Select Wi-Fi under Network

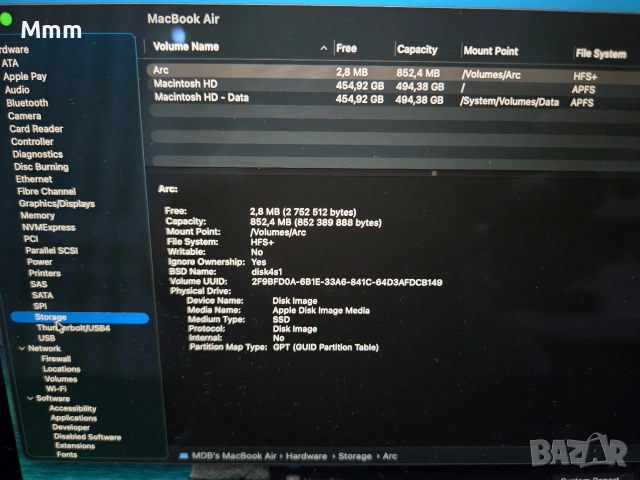(x=56, y=389)
